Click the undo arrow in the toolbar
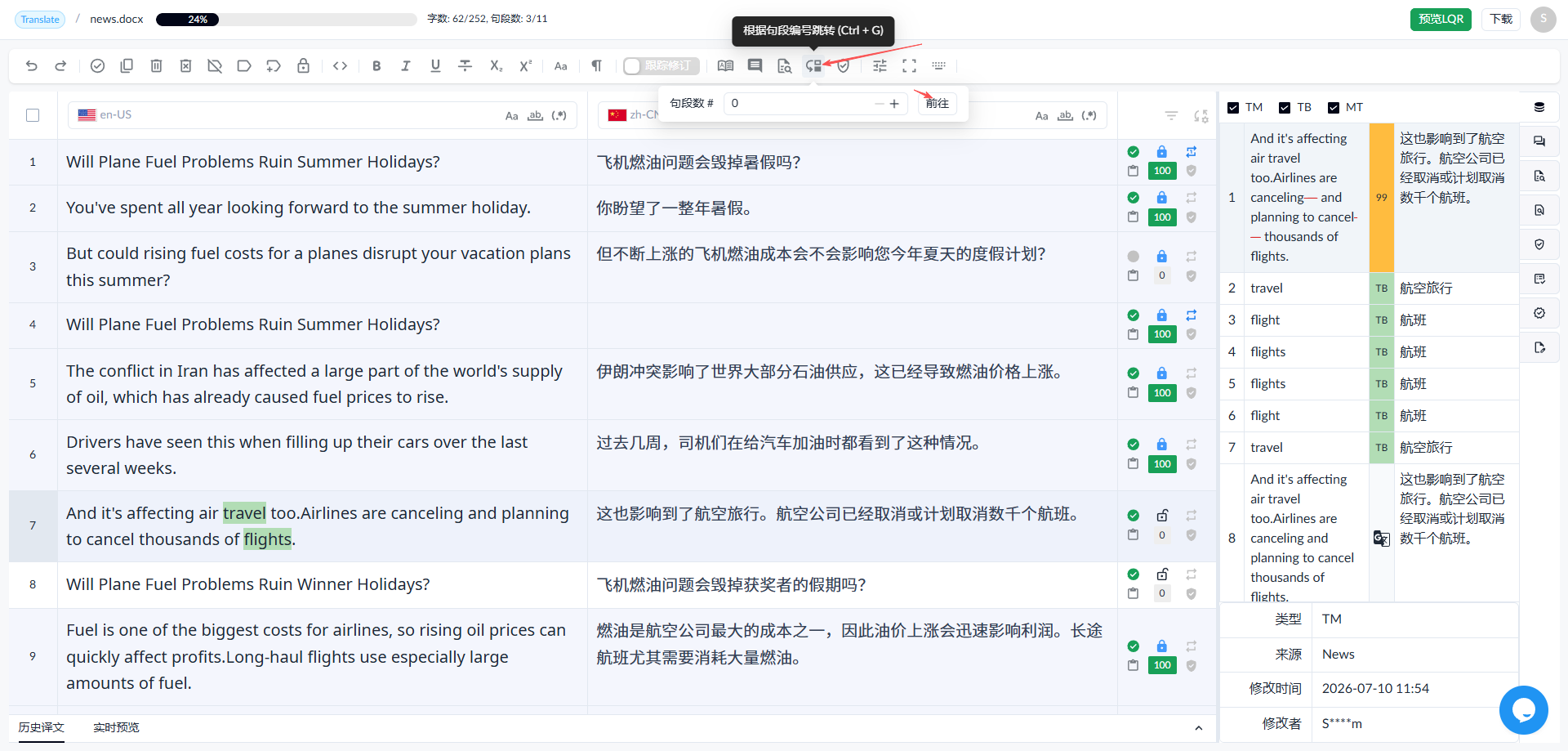Screen dimensions: 1568x751 coord(31,66)
